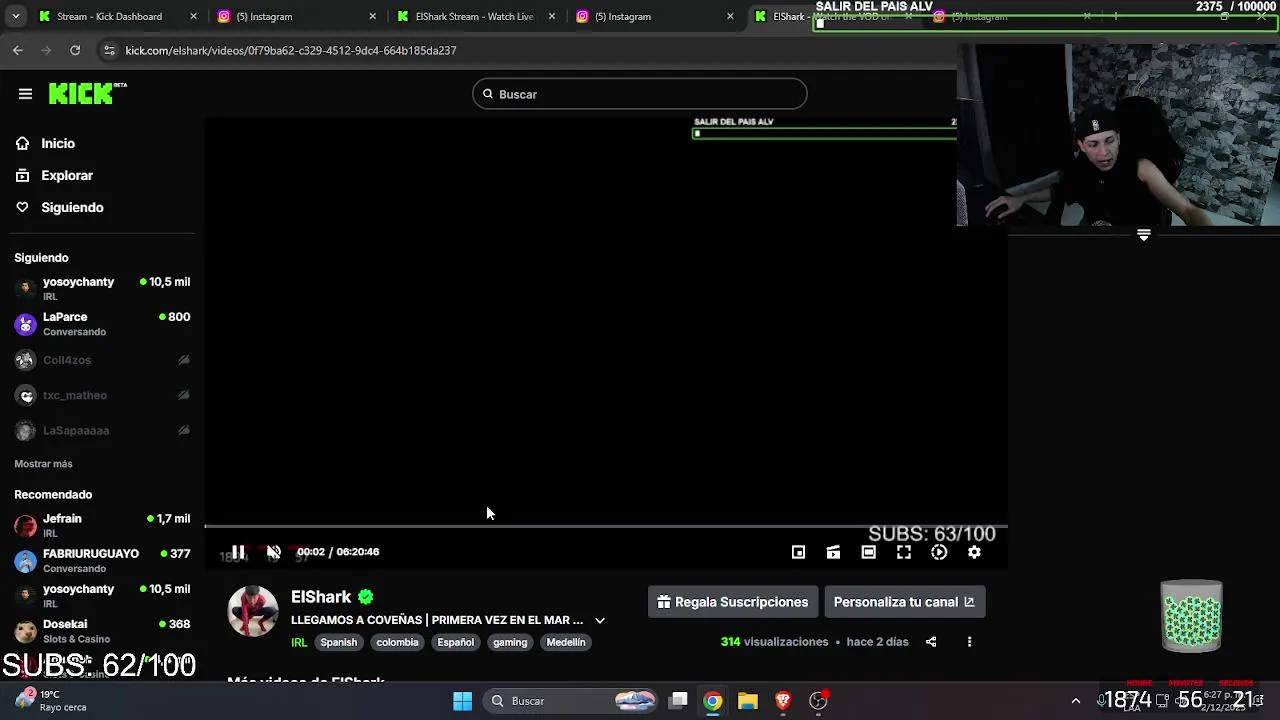The width and height of the screenshot is (1280, 720).
Task: Open the browser tab search dropdown
Action: point(15,16)
